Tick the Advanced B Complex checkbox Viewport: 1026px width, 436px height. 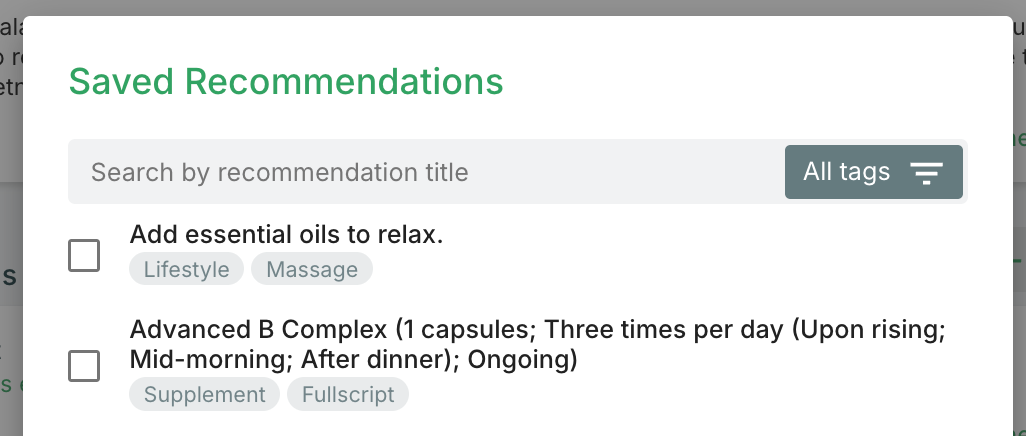(x=84, y=365)
